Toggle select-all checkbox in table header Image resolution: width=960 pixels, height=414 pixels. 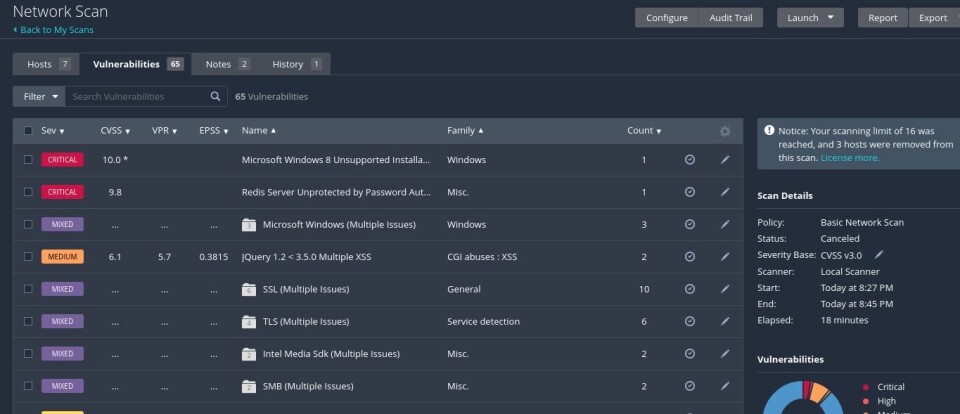tap(28, 130)
